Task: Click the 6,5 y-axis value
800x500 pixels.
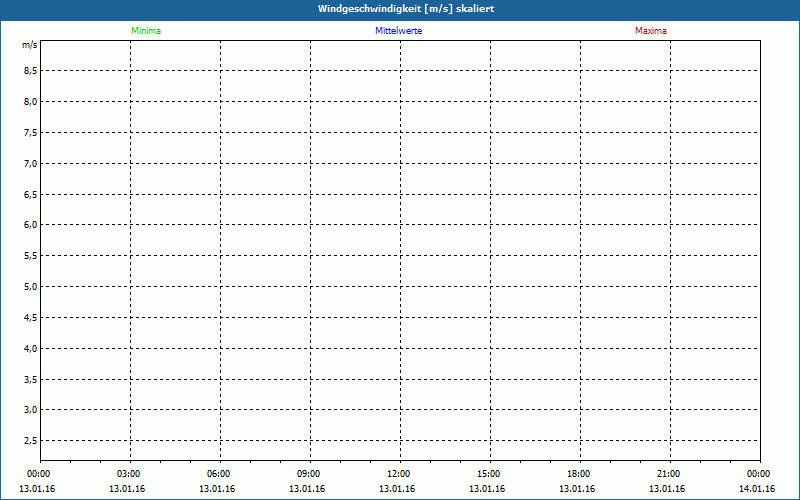Action: click(31, 194)
